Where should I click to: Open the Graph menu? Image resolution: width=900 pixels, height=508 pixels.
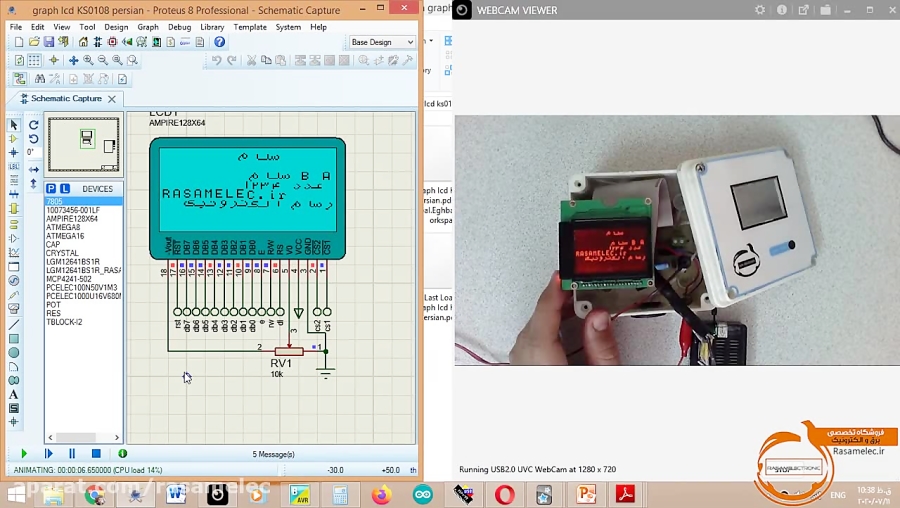pos(148,27)
